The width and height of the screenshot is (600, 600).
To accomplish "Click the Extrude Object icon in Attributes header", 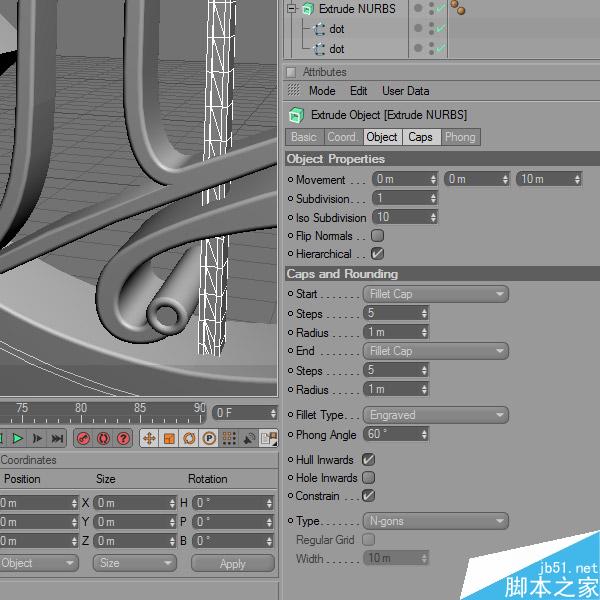I will pyautogui.click(x=296, y=115).
